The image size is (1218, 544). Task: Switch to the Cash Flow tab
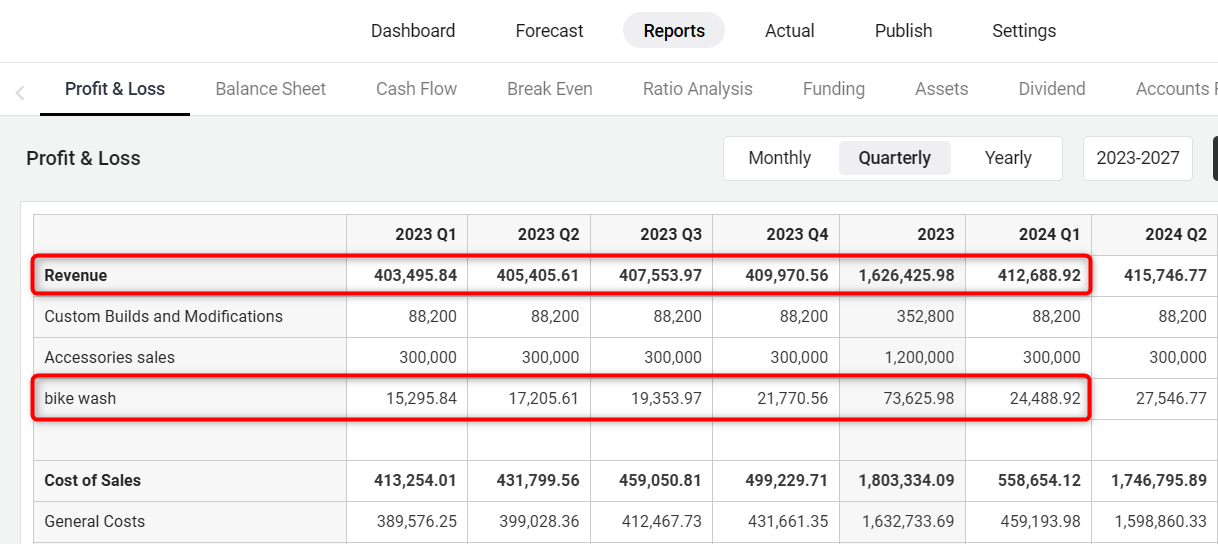point(416,89)
